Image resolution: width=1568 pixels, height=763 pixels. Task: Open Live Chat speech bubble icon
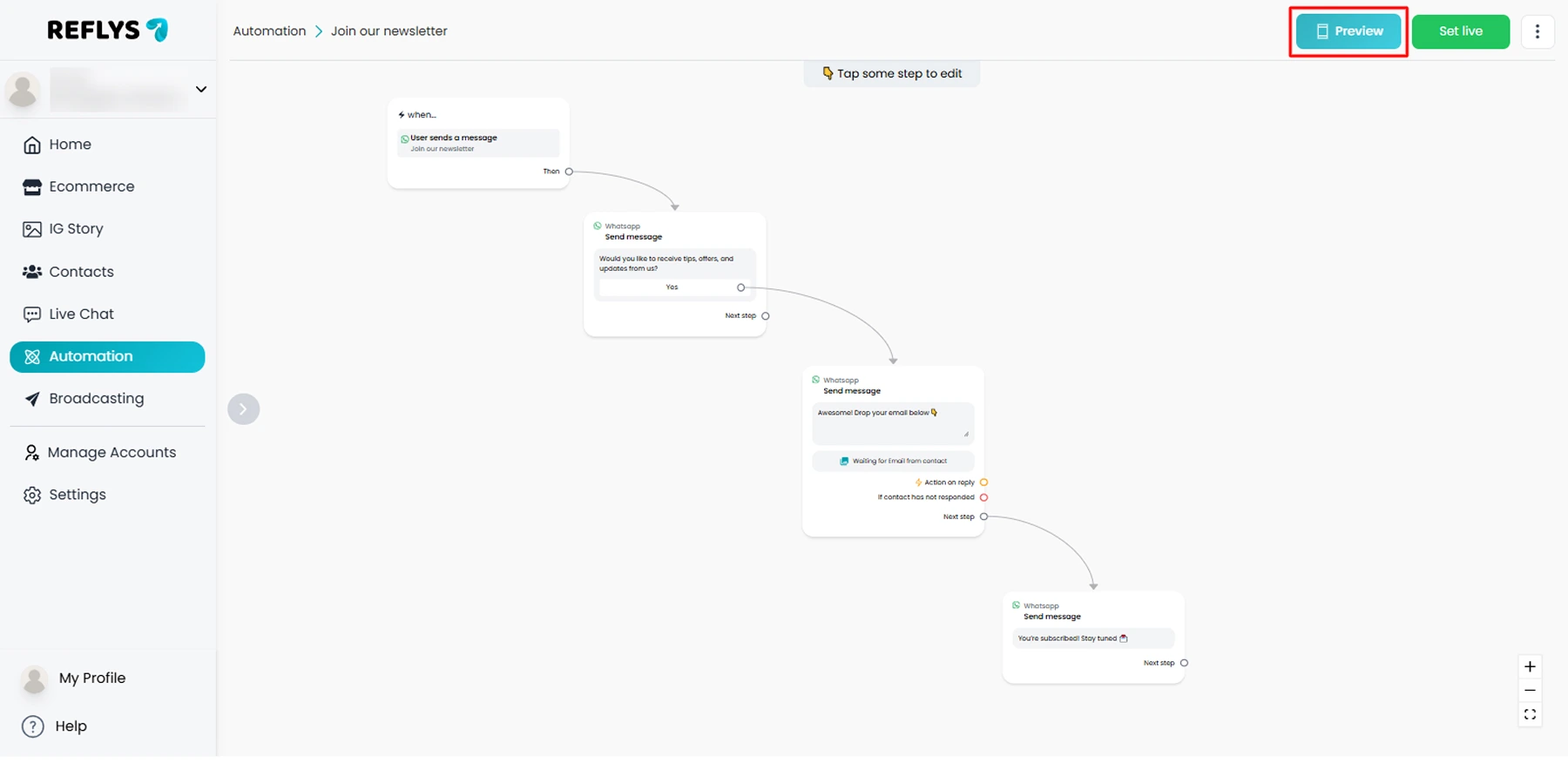(x=32, y=314)
